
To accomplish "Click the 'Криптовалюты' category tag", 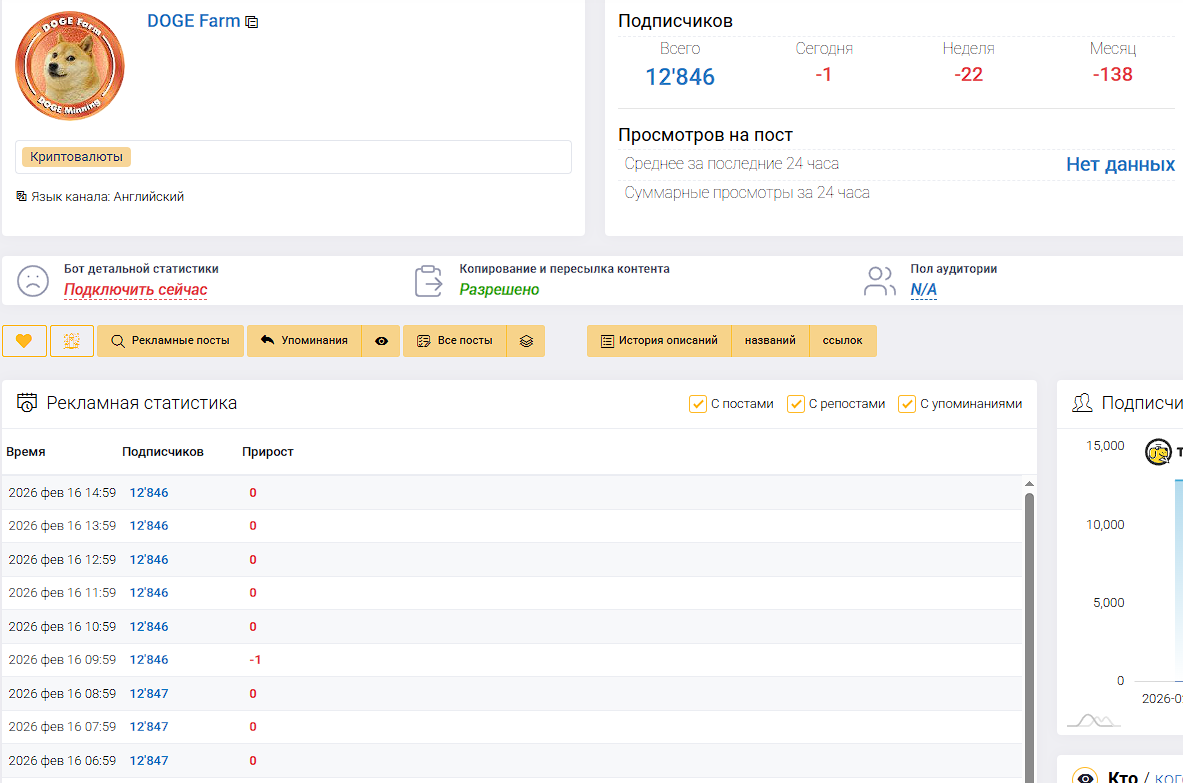I will pyautogui.click(x=77, y=157).
